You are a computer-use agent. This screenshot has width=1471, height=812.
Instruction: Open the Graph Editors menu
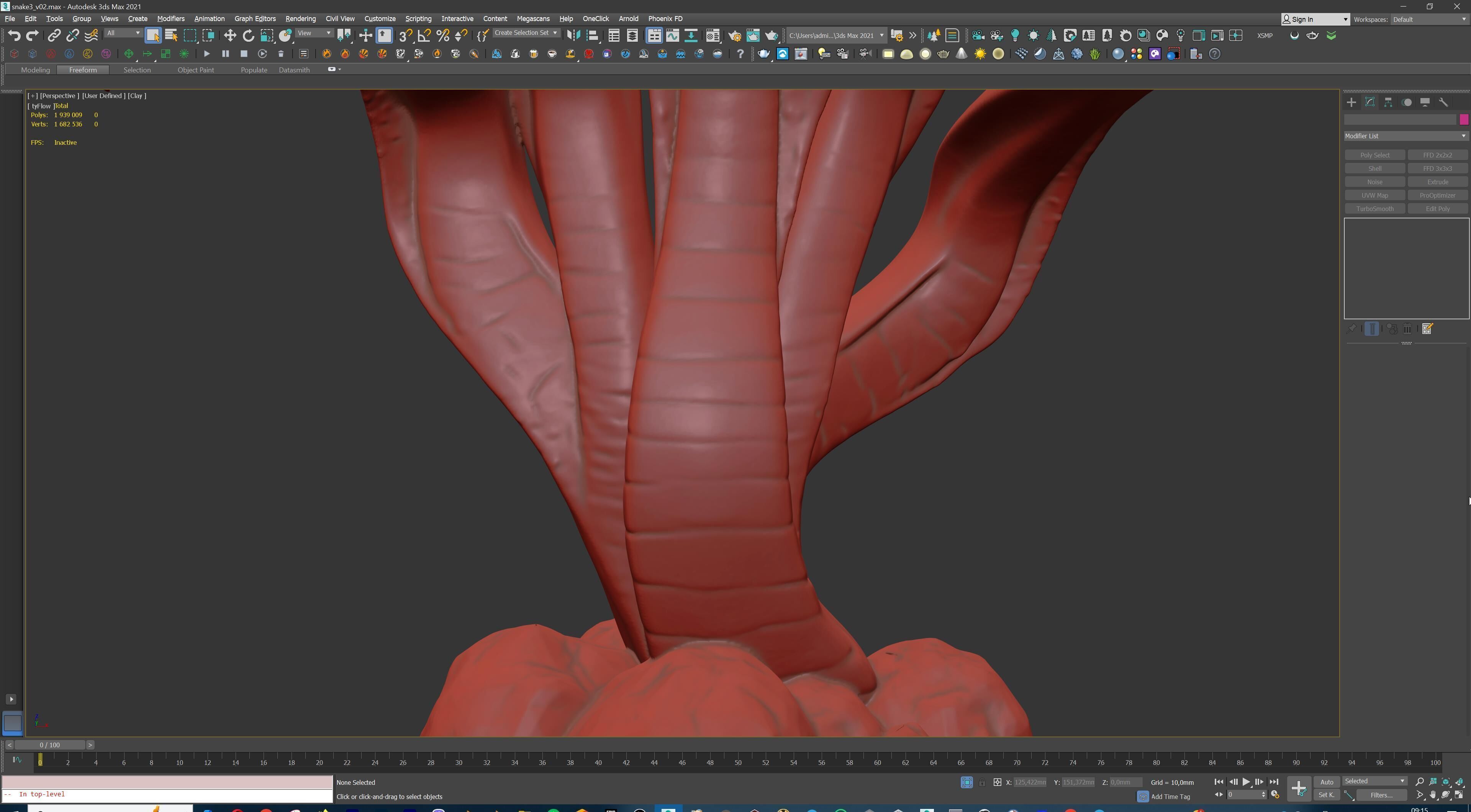click(x=255, y=19)
